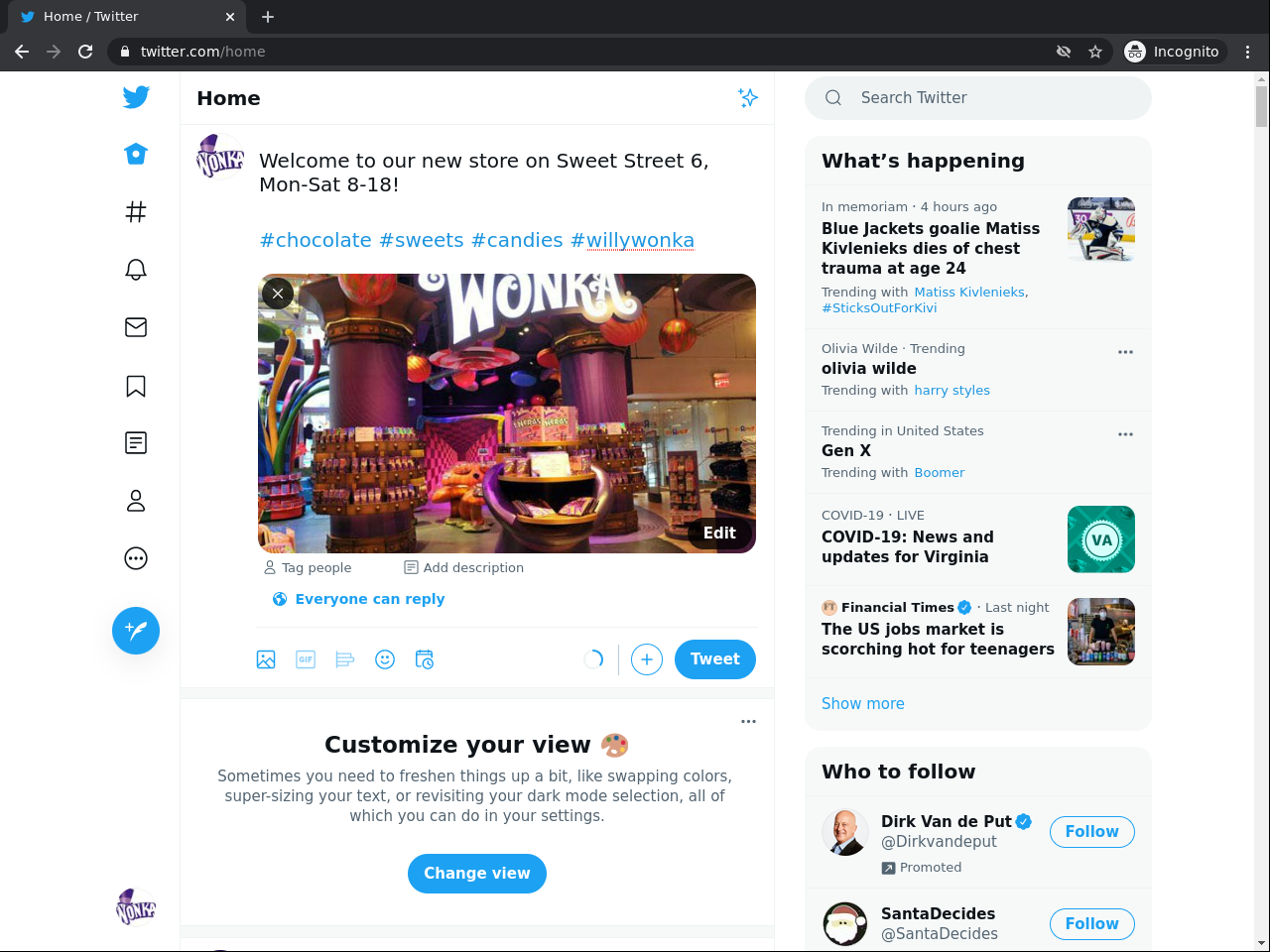This screenshot has height=952, width=1270.
Task: Open the US jobs market headline
Action: pos(938,639)
